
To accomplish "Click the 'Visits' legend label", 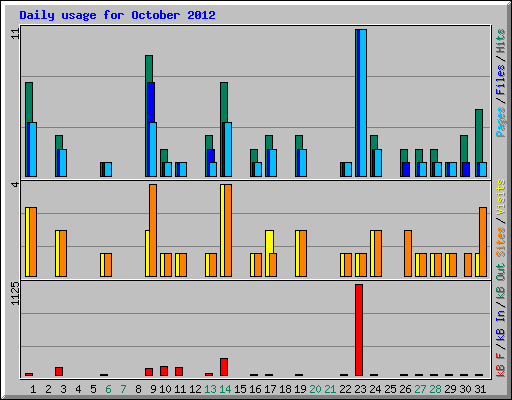I will 501,197.
